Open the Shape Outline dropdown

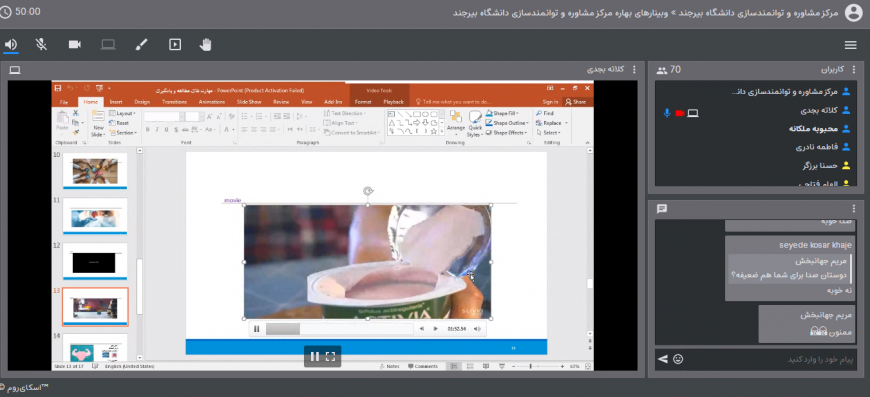pyautogui.click(x=507, y=123)
